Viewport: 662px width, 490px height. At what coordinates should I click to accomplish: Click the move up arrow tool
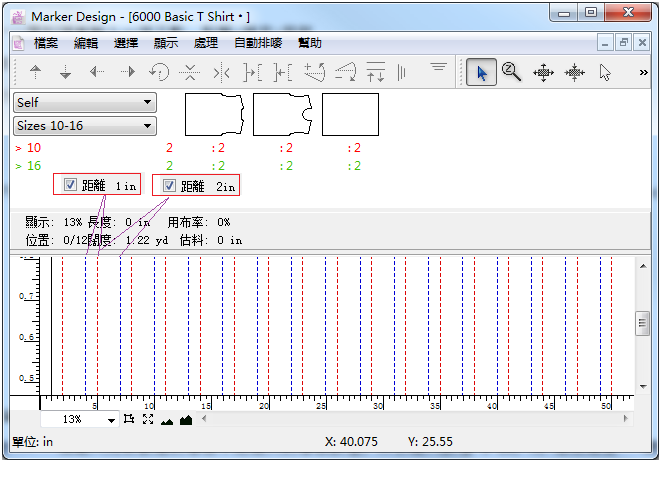pyautogui.click(x=36, y=72)
